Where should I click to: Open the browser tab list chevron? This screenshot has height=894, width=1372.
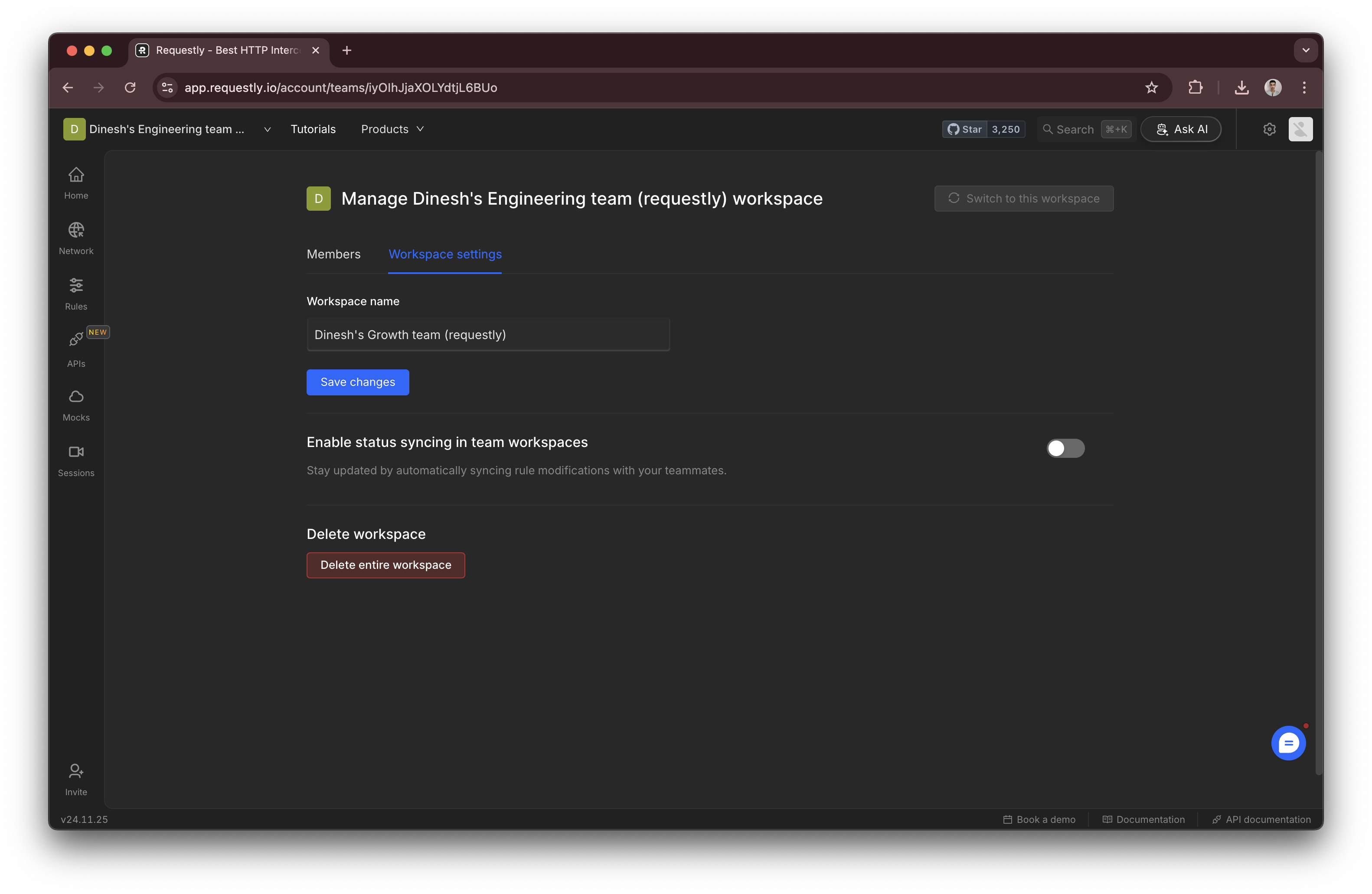tap(1306, 50)
